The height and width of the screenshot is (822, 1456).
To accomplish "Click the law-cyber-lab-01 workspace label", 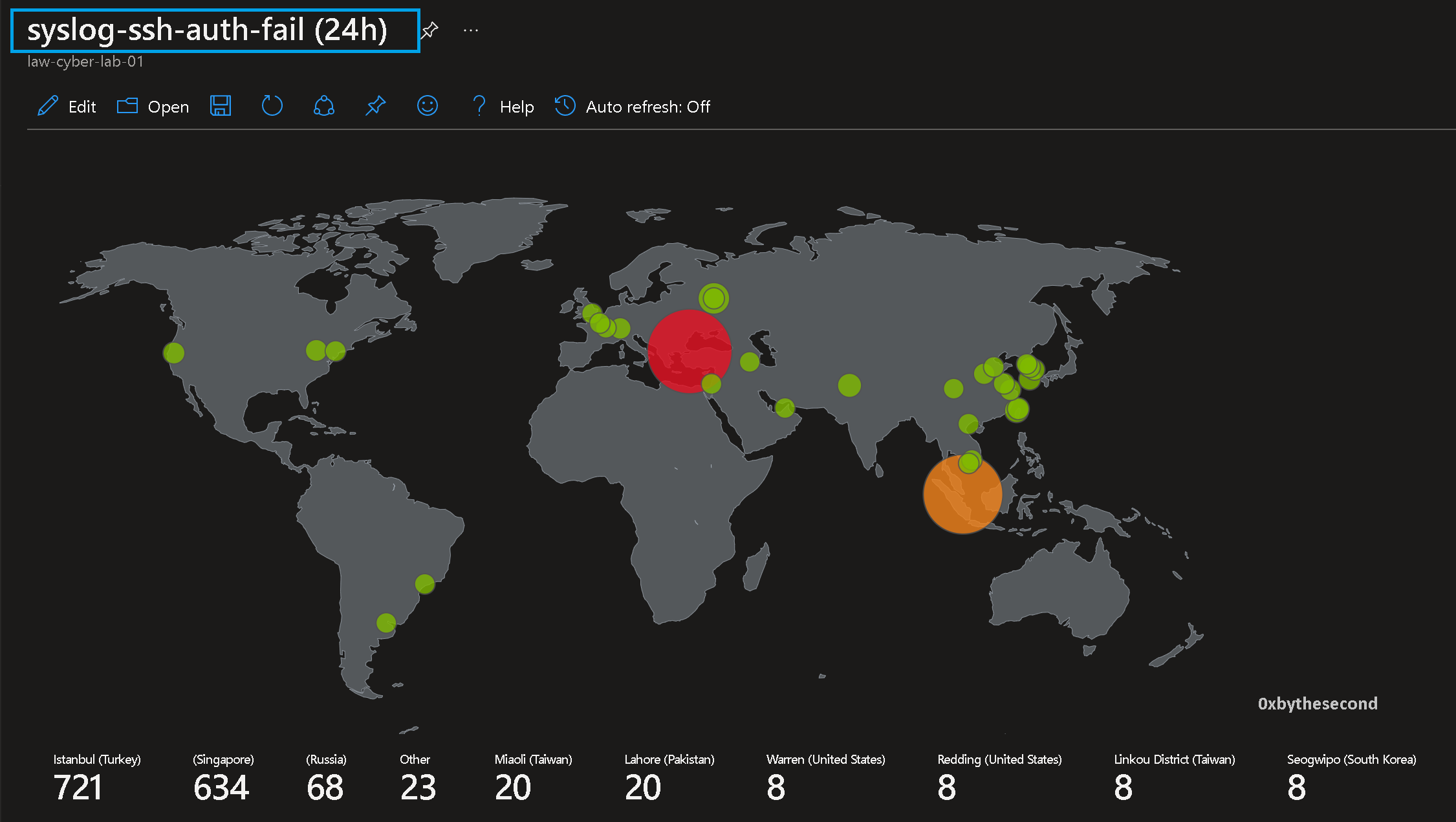I will (x=85, y=61).
